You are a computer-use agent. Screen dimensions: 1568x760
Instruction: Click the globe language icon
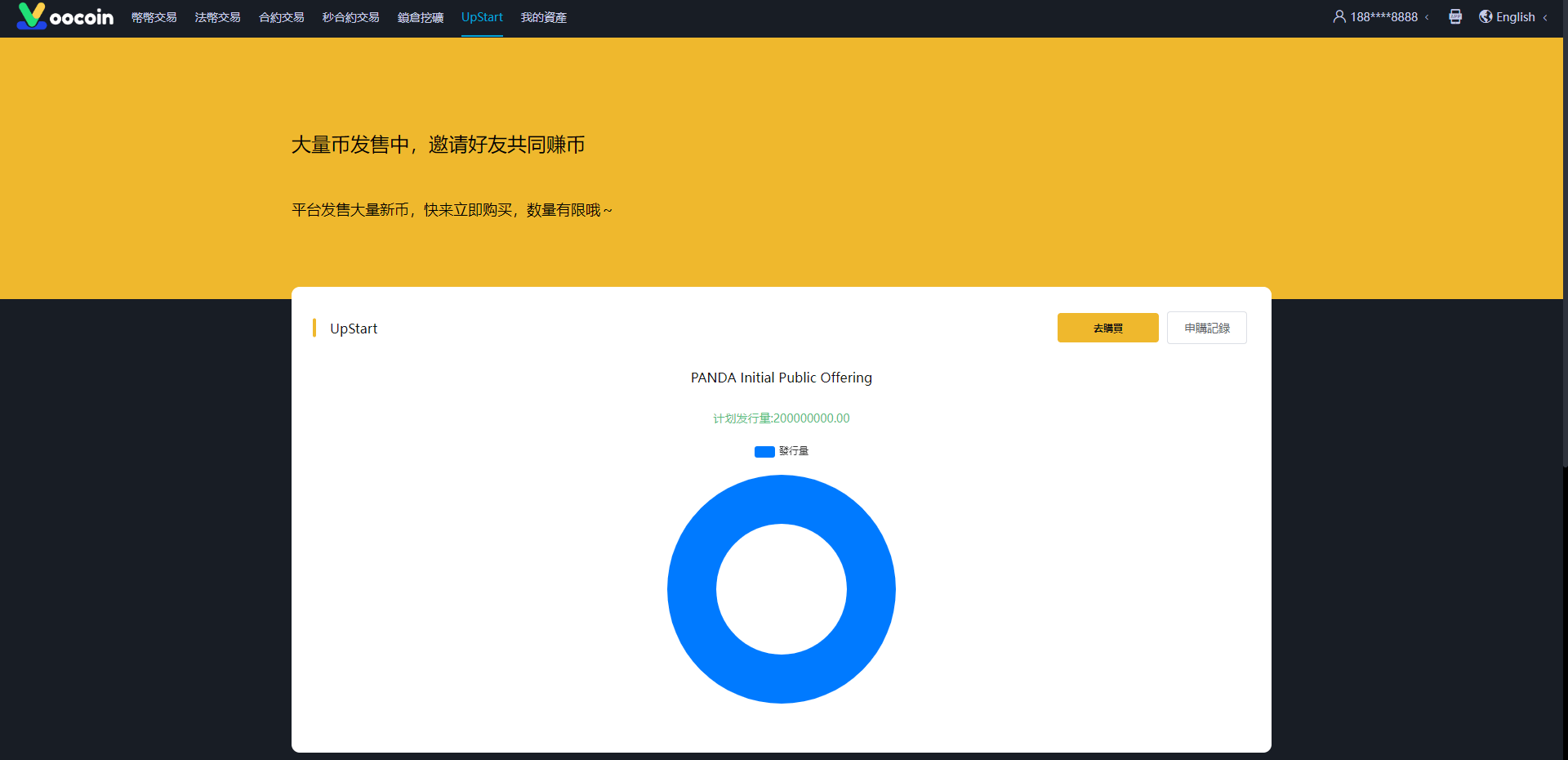[1486, 17]
